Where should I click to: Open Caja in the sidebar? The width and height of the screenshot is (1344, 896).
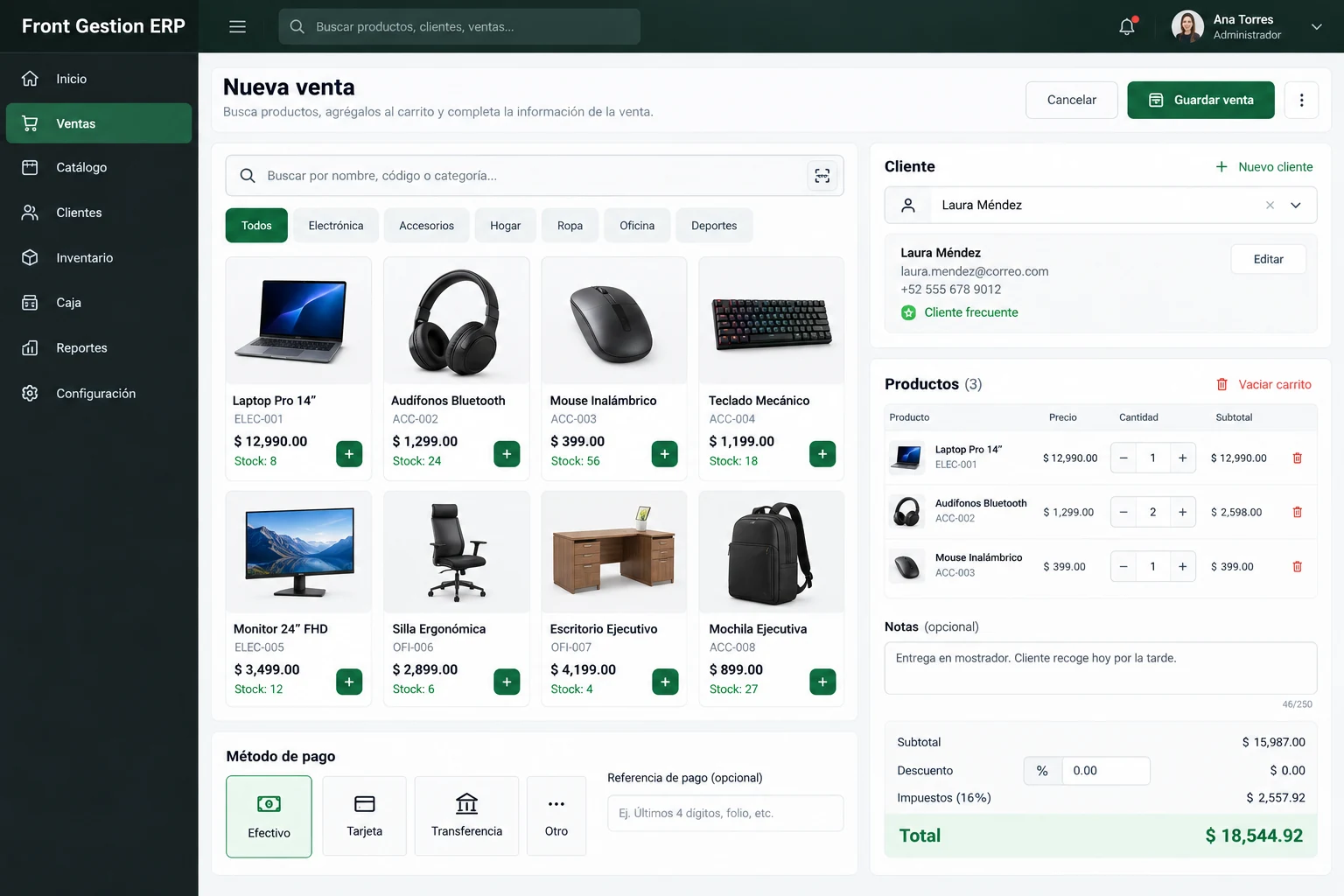[x=99, y=303]
